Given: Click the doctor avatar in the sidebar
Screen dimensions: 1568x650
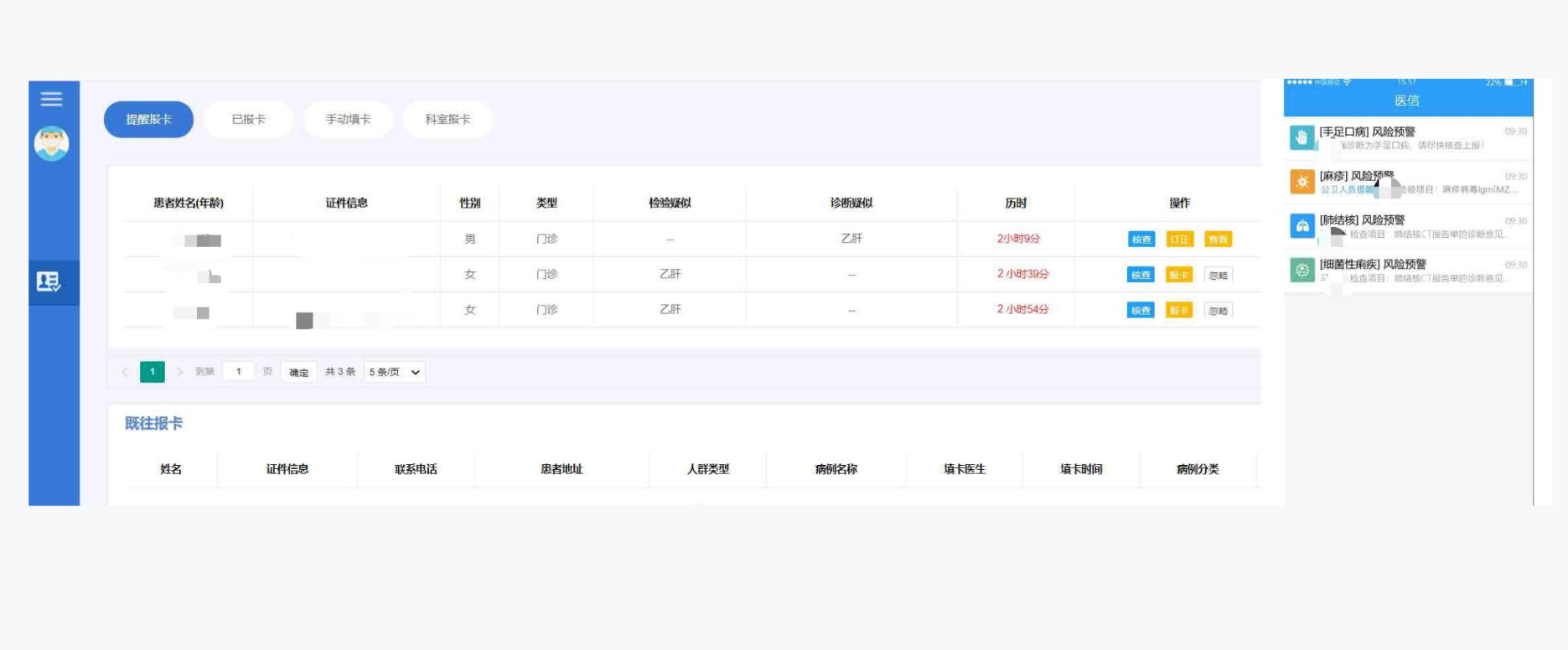Looking at the screenshot, I should pyautogui.click(x=51, y=143).
